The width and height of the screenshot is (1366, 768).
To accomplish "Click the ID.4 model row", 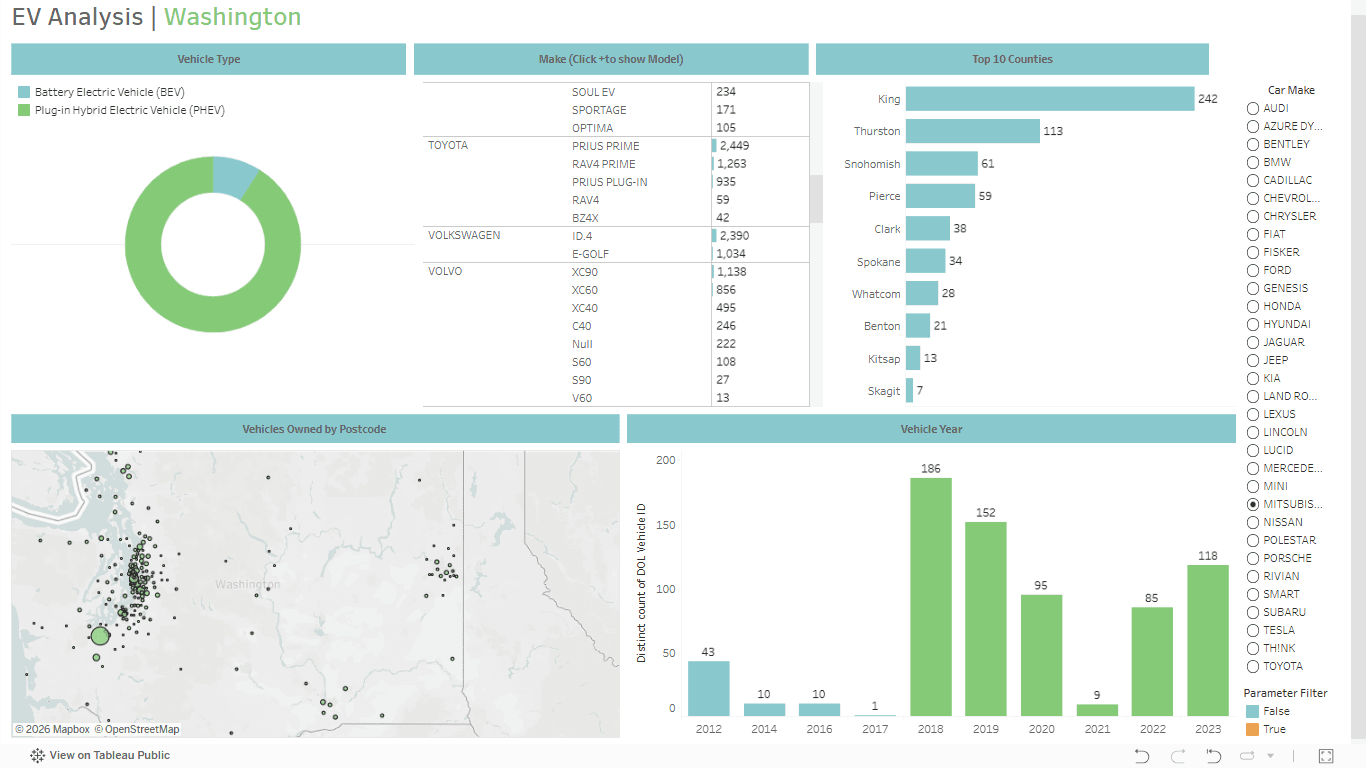I will pyautogui.click(x=582, y=236).
